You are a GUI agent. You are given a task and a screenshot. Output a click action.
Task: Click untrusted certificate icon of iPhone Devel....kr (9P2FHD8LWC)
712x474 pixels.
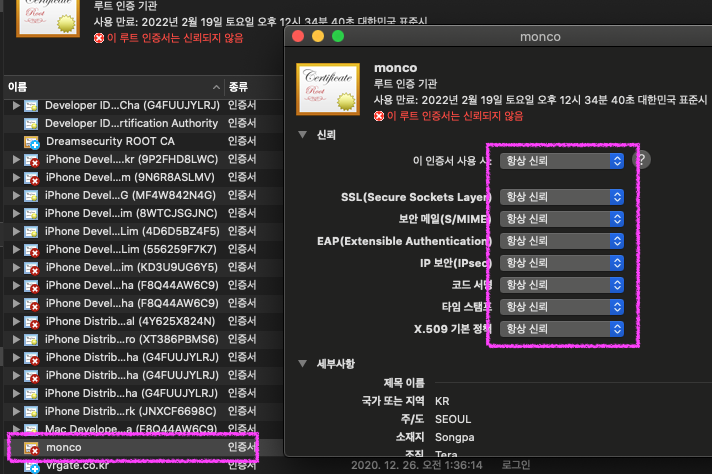pos(31,160)
